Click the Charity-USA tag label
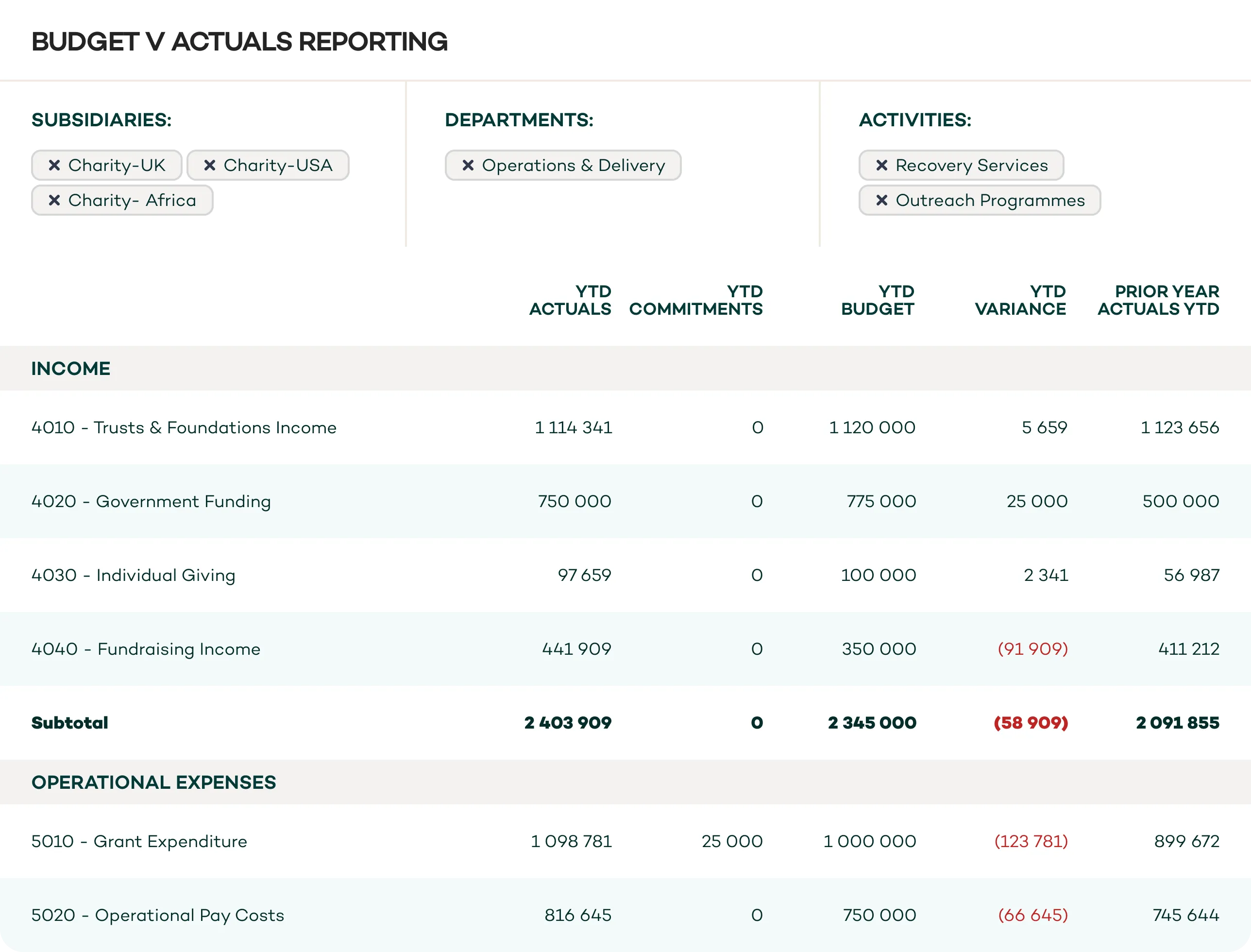1251x952 pixels. pyautogui.click(x=278, y=165)
